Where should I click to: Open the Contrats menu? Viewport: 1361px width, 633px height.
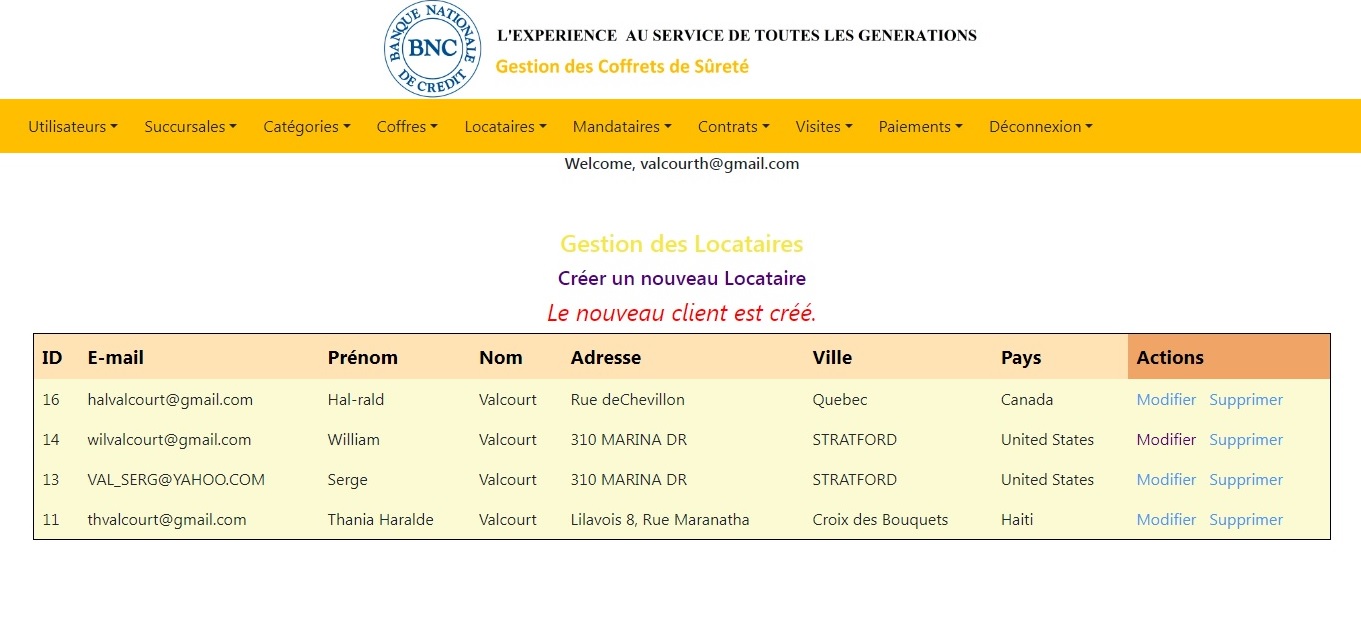(733, 127)
